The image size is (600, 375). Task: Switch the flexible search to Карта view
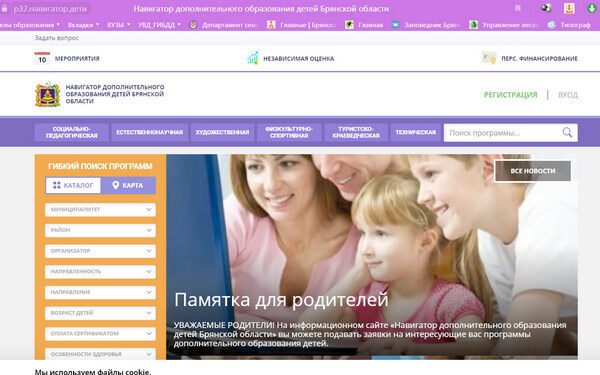(x=128, y=185)
